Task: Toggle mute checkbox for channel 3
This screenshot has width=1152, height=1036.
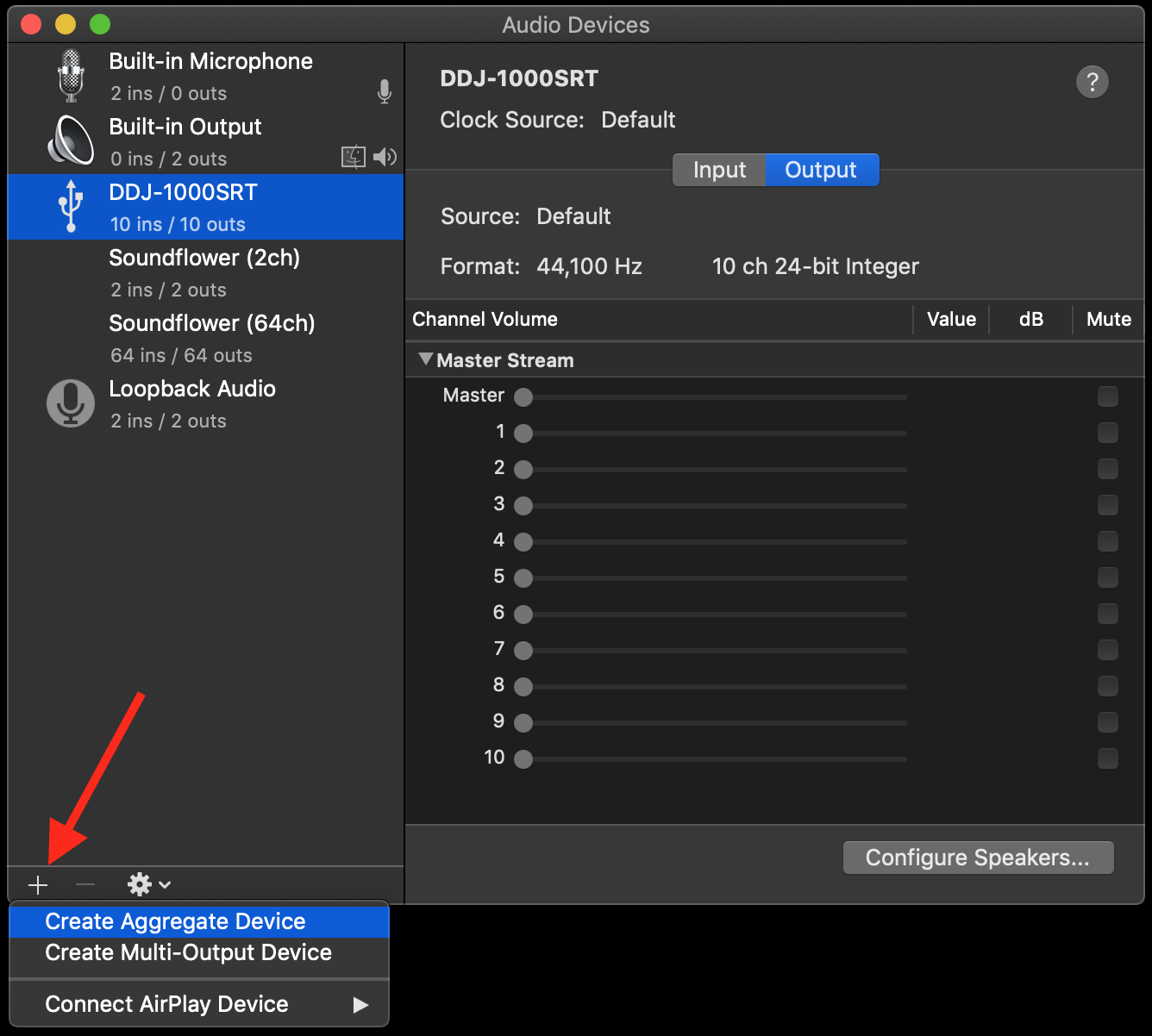Action: (1108, 505)
